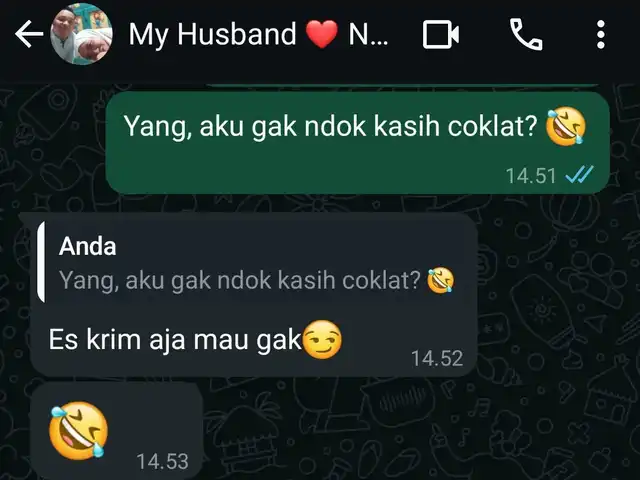
Task: Tap the Anda sender label in quote
Action: click(x=87, y=246)
